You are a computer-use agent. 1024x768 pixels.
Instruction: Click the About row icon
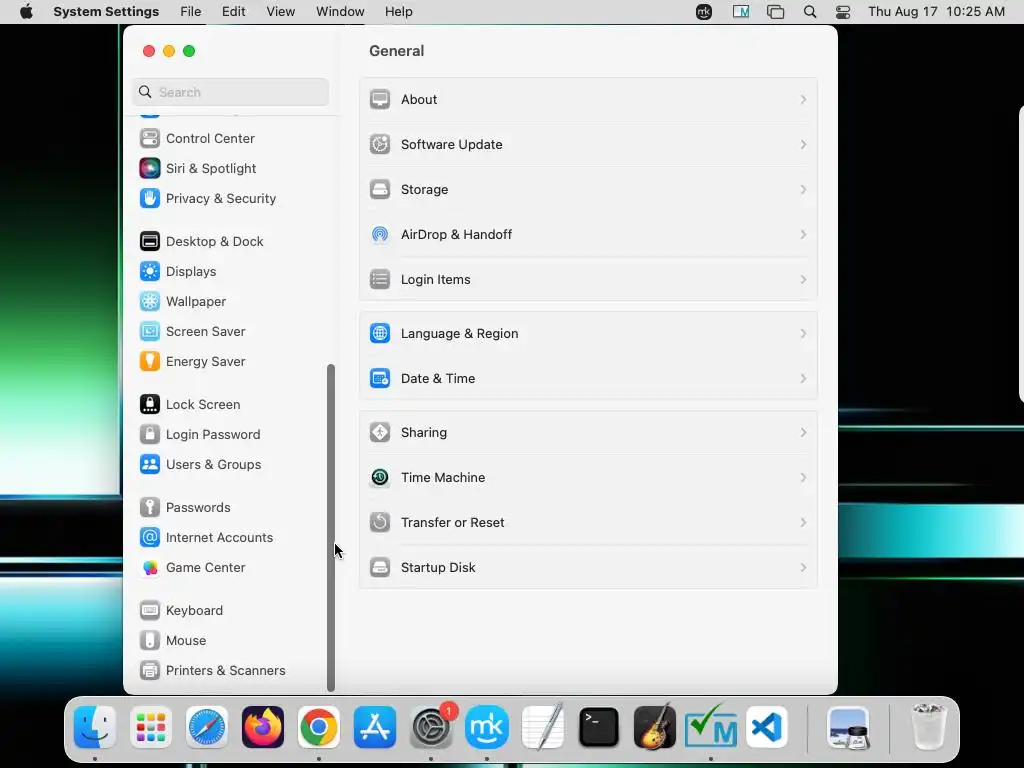[x=380, y=99]
